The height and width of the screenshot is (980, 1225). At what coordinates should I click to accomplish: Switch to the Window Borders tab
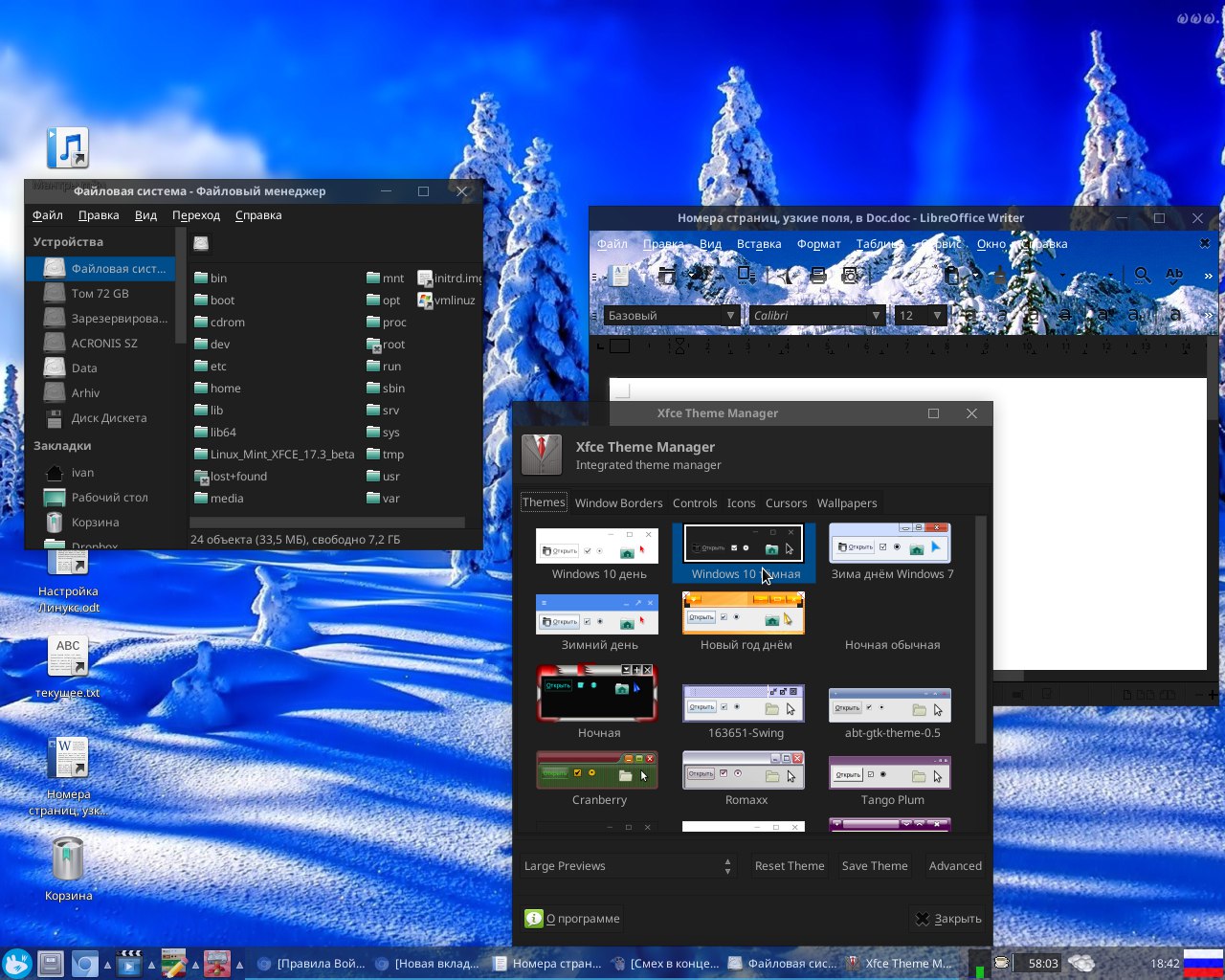[618, 503]
